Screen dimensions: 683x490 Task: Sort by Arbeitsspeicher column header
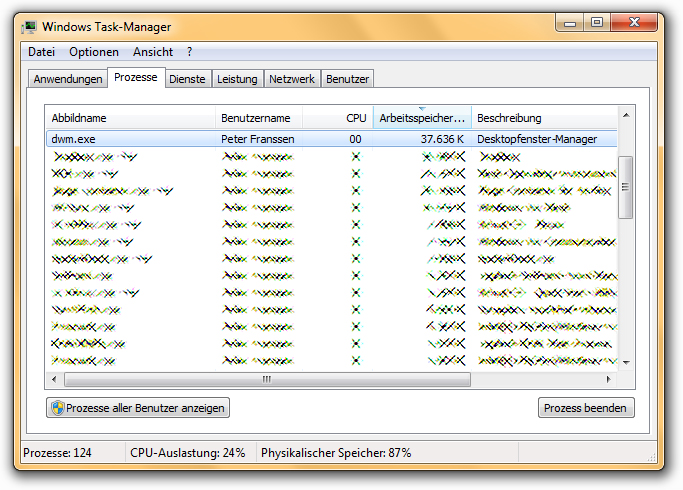[x=422, y=118]
